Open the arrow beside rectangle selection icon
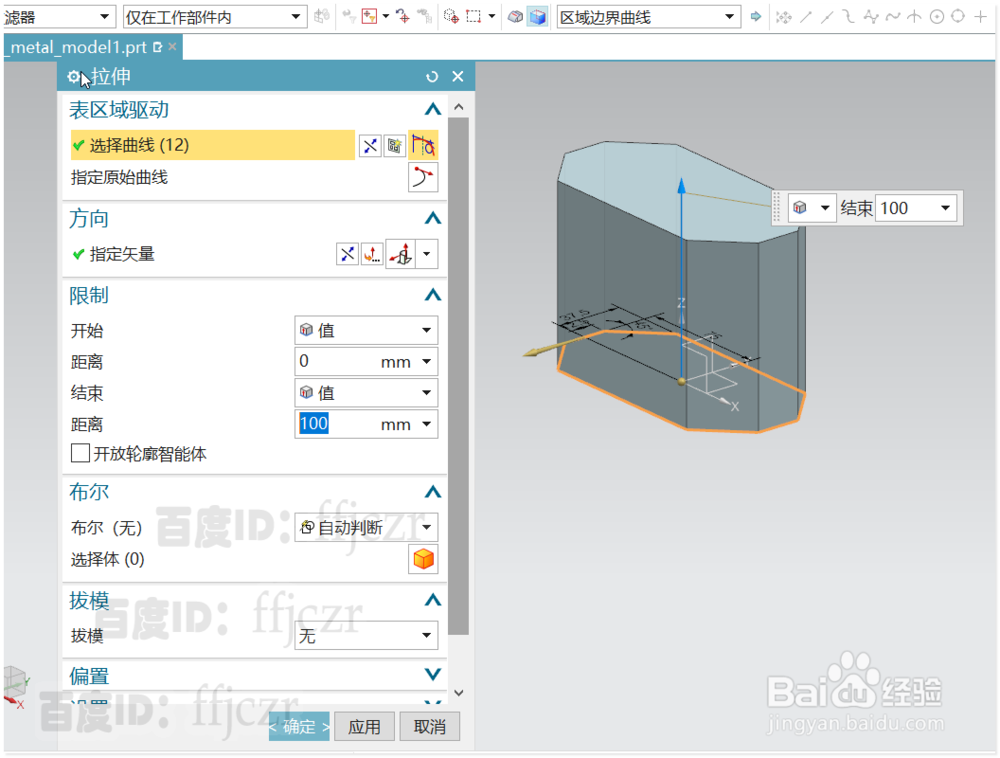Image resolution: width=1000 pixels, height=758 pixels. pyautogui.click(x=492, y=17)
